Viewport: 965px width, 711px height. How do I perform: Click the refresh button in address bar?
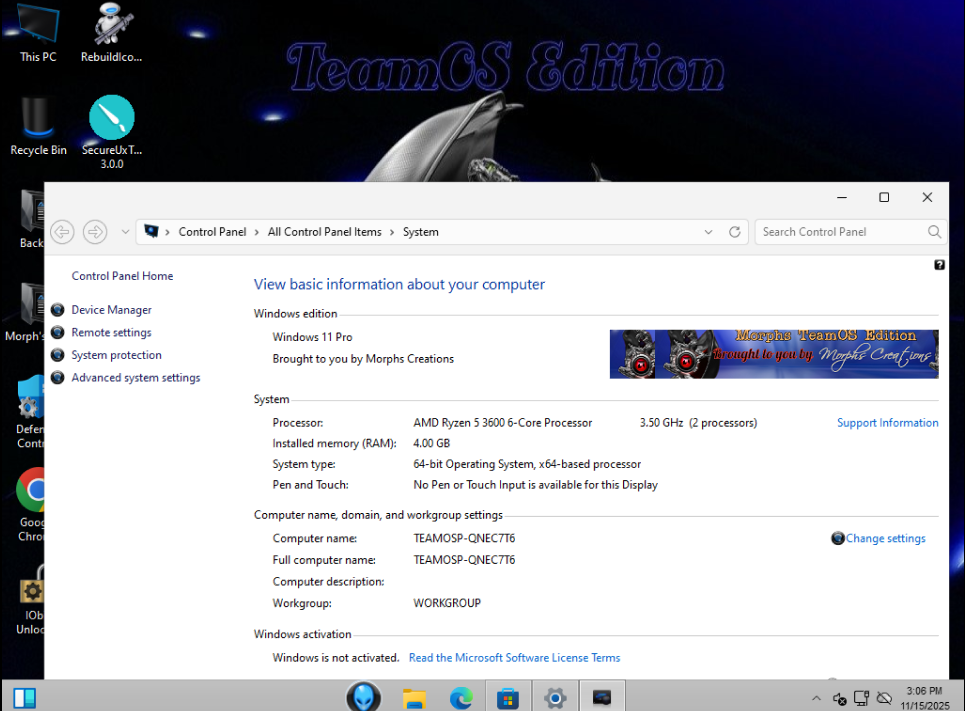pyautogui.click(x=734, y=232)
